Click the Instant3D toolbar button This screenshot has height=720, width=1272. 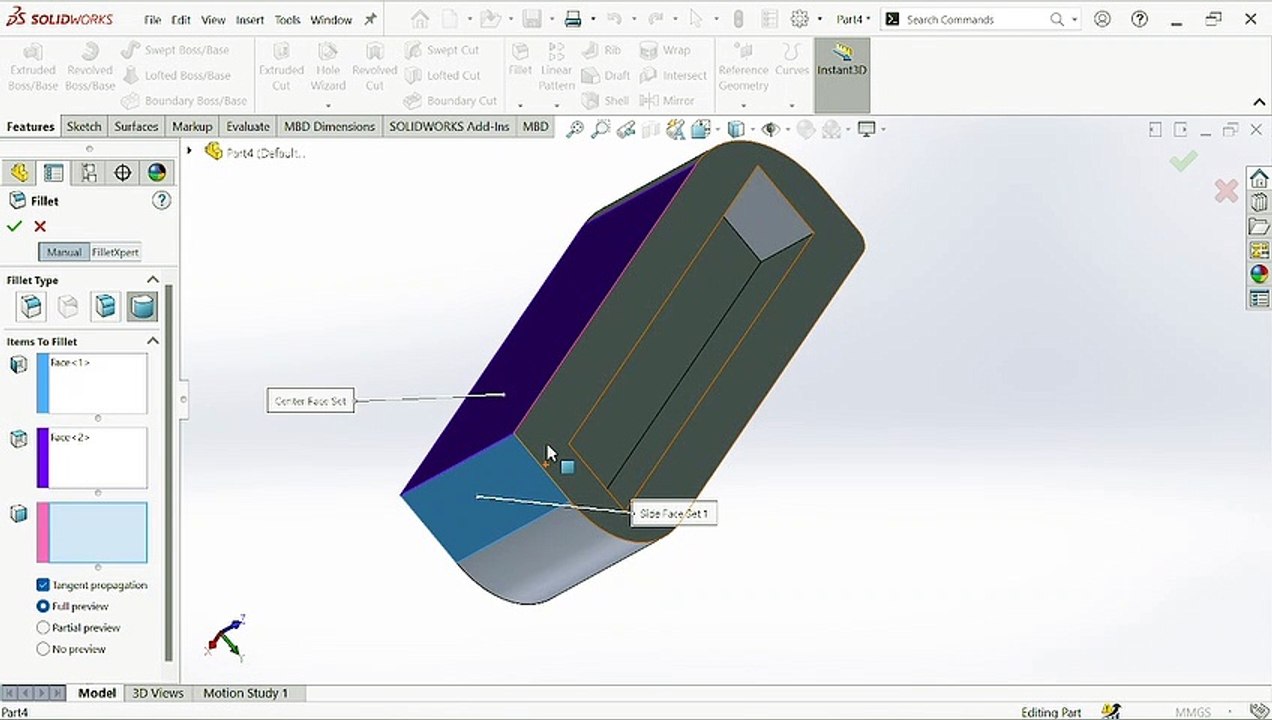(842, 75)
